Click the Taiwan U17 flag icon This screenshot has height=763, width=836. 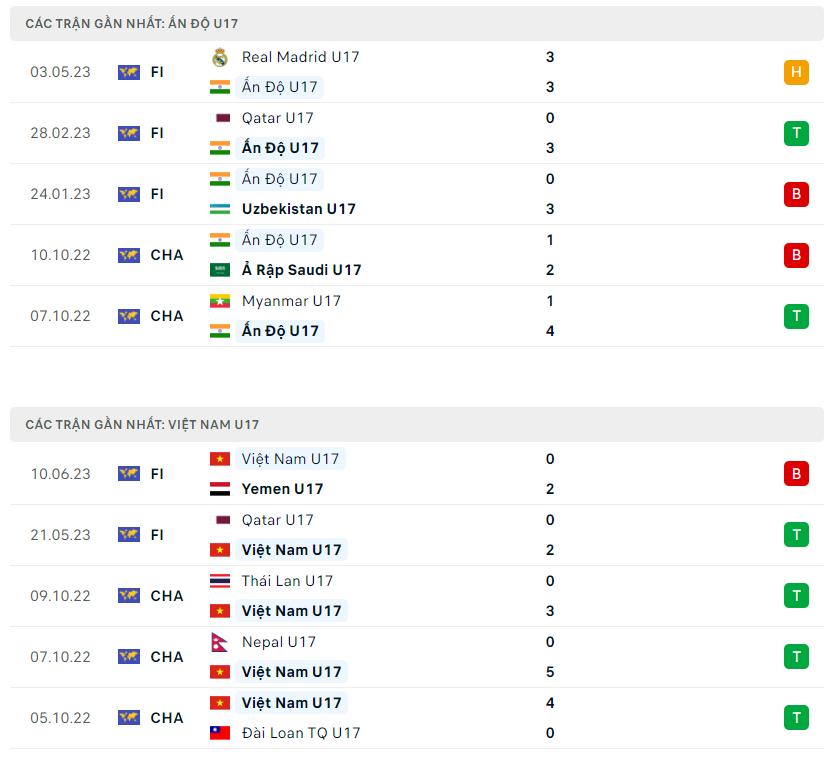220,733
